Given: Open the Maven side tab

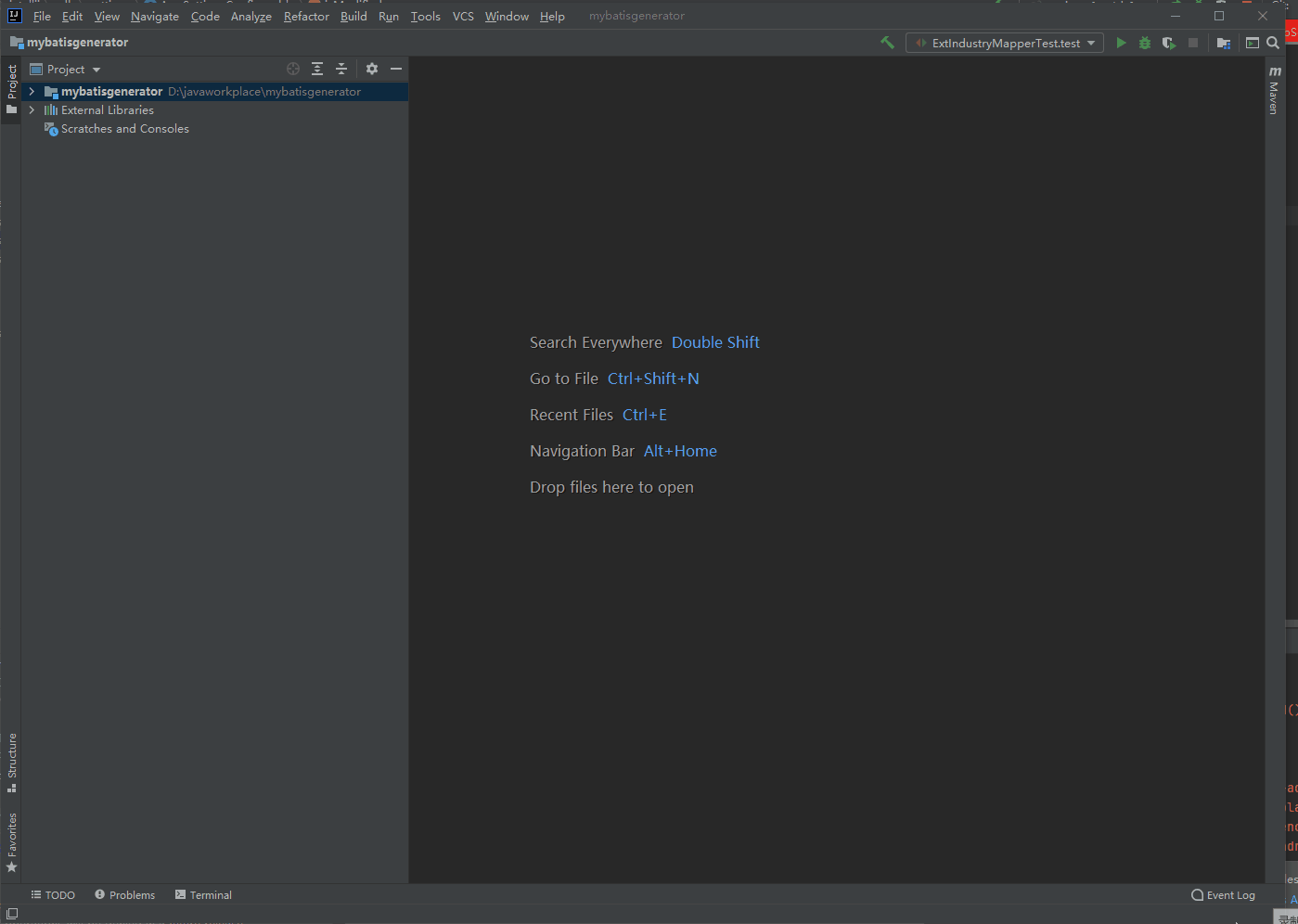Looking at the screenshot, I should coord(1275,90).
